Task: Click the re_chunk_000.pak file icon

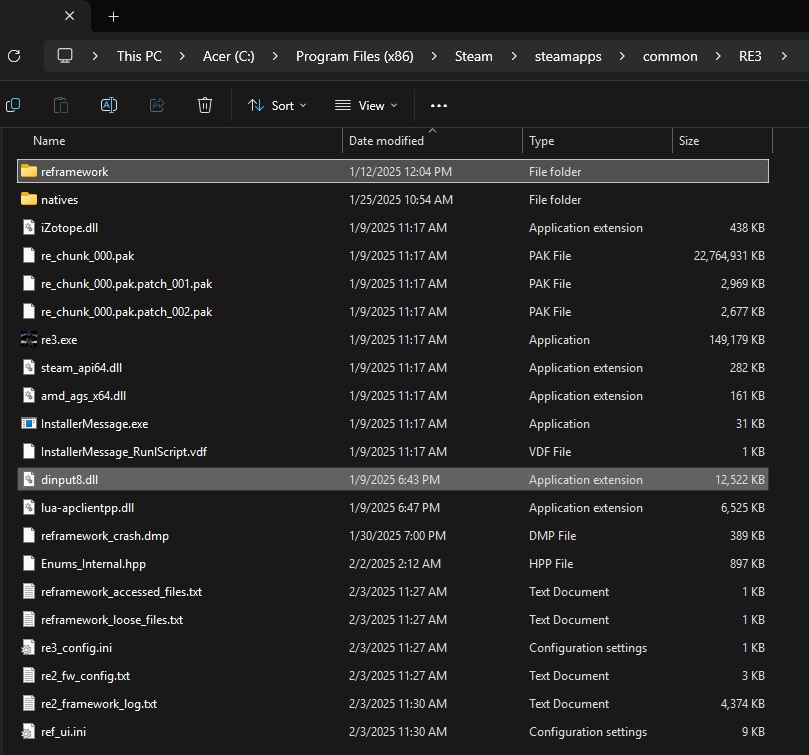Action: [29, 255]
